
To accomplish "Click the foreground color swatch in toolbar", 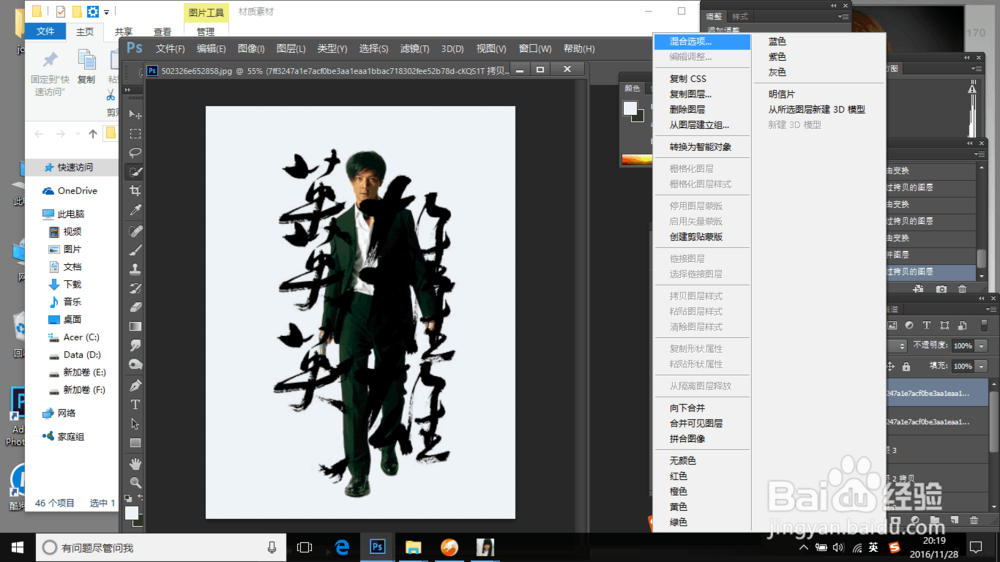I will [131, 513].
